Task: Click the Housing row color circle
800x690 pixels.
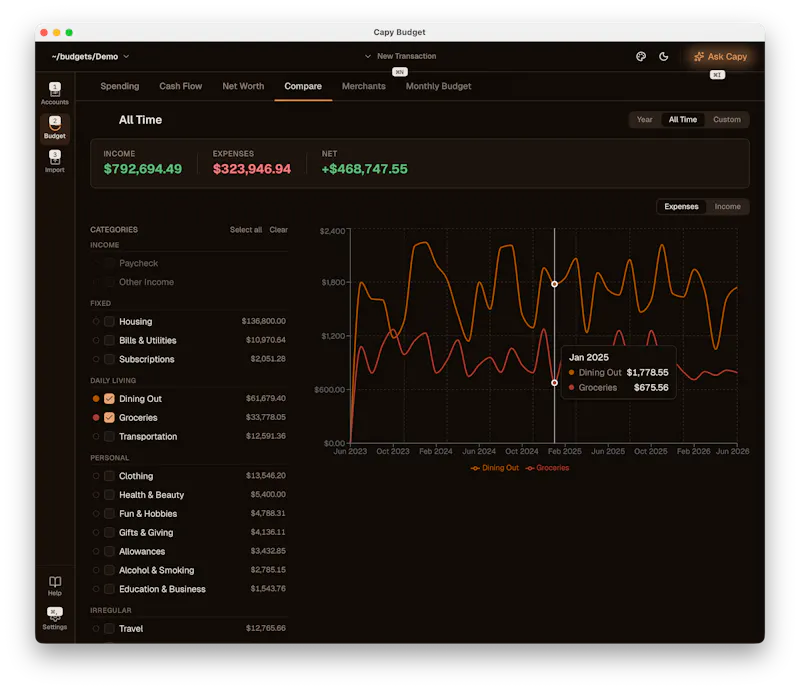Action: coord(96,322)
